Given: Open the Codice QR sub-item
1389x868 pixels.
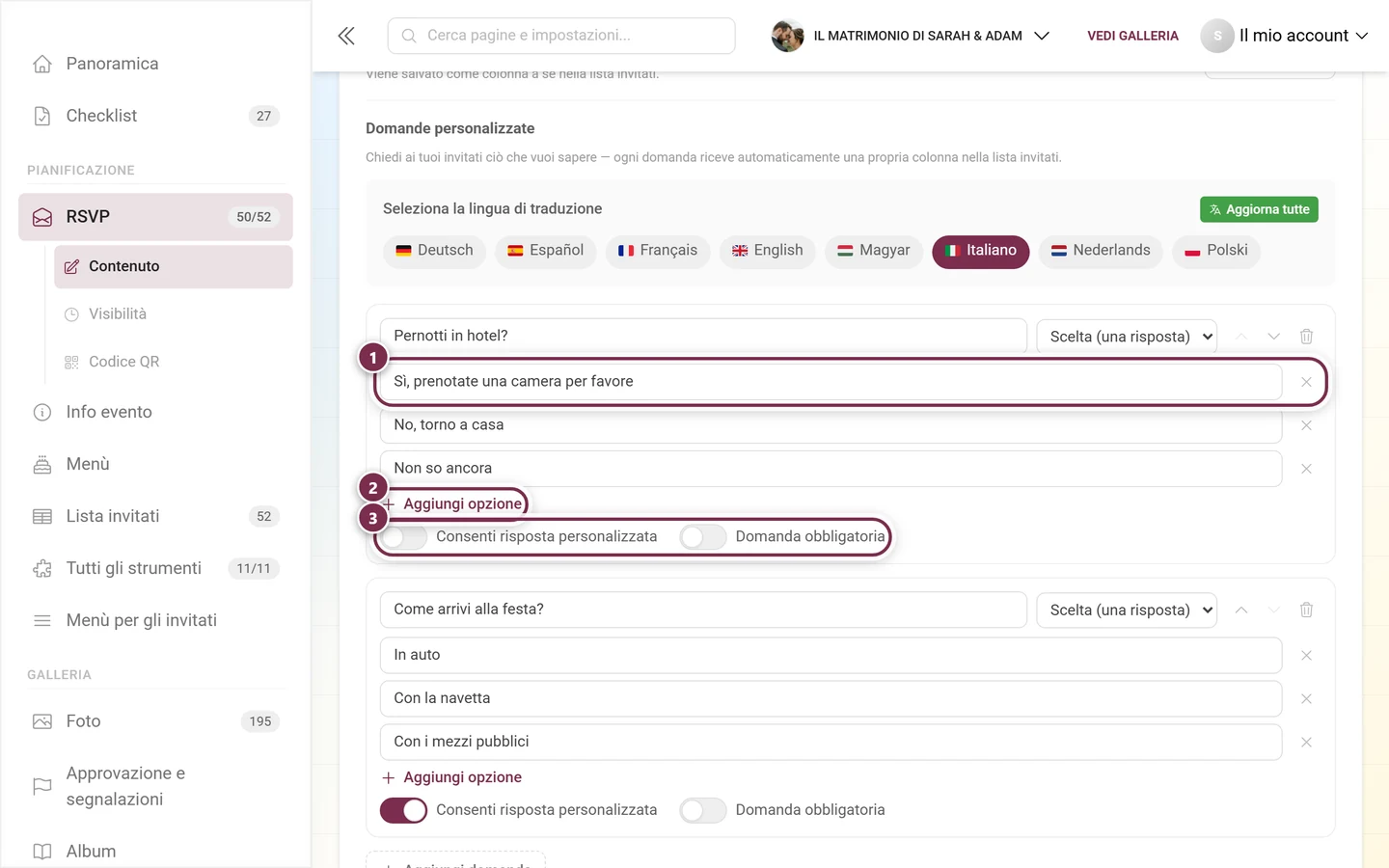Looking at the screenshot, I should click(x=174, y=362).
